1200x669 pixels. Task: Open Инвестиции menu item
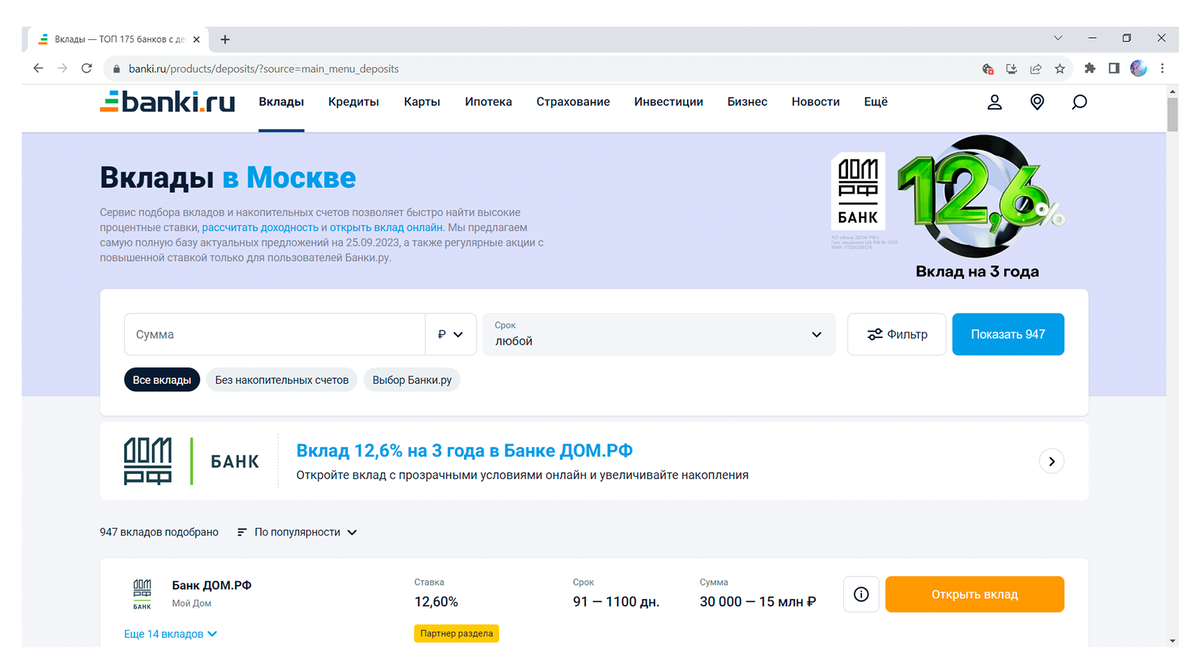669,102
